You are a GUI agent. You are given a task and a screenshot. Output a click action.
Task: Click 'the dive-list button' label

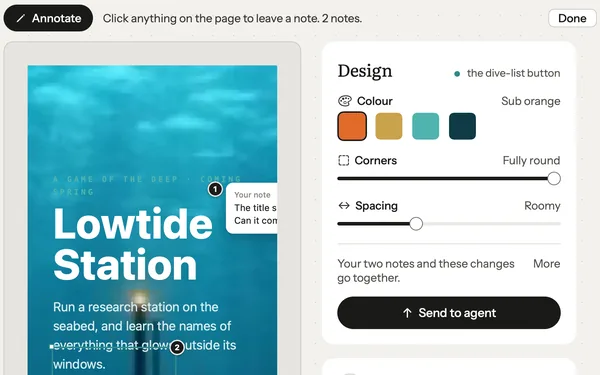click(513, 73)
